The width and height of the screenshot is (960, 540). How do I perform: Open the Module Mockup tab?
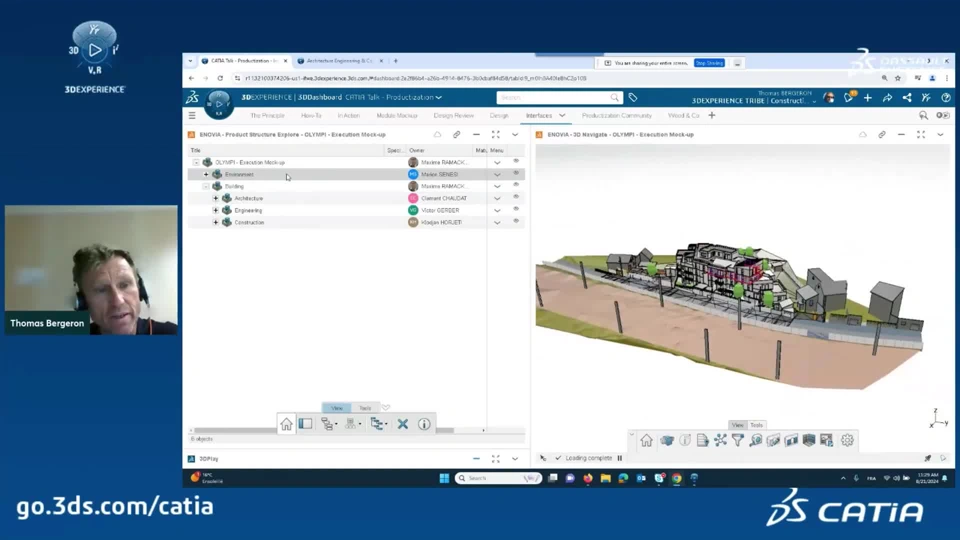click(x=397, y=115)
